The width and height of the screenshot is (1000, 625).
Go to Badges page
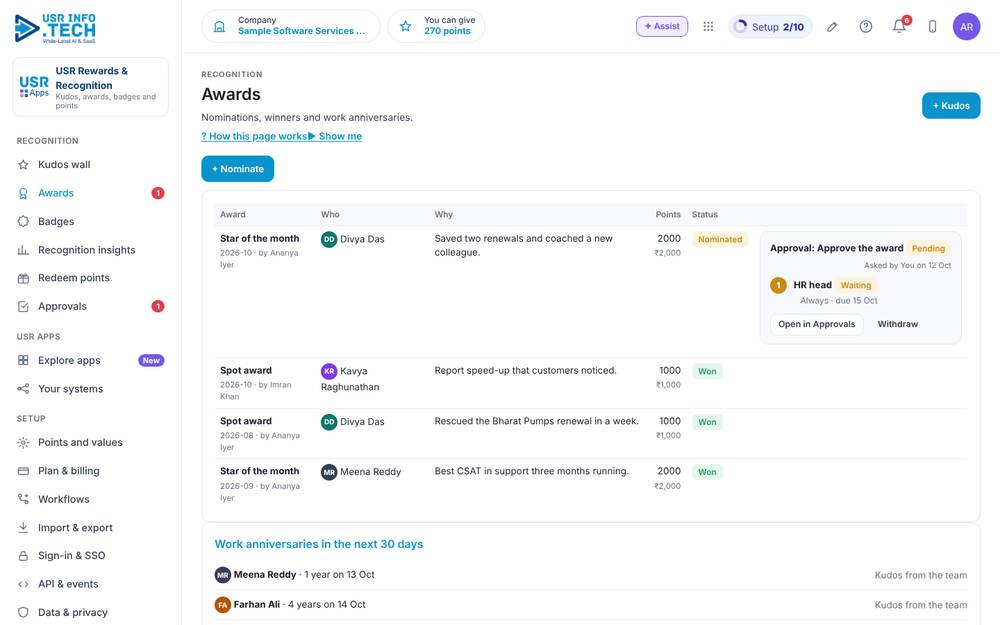tap(91, 221)
